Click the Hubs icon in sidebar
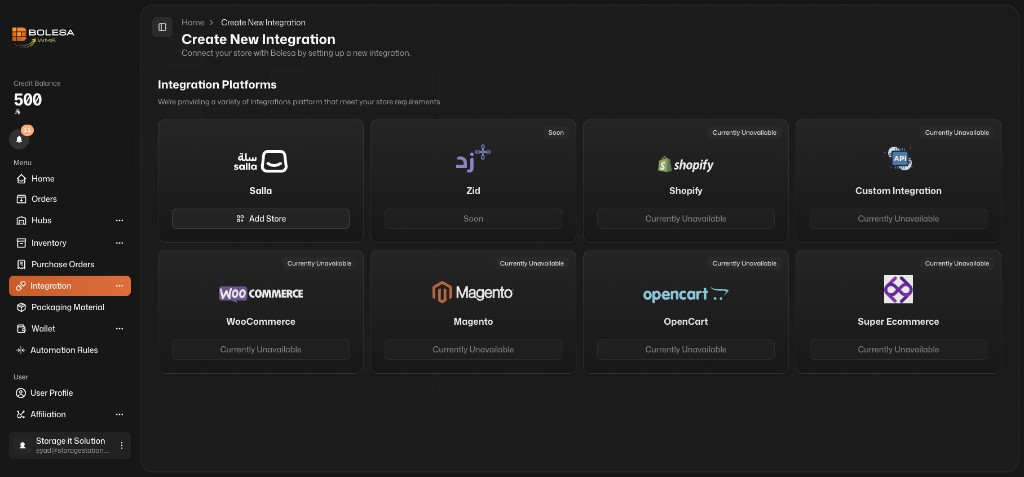The image size is (1024, 477). tap(21, 221)
